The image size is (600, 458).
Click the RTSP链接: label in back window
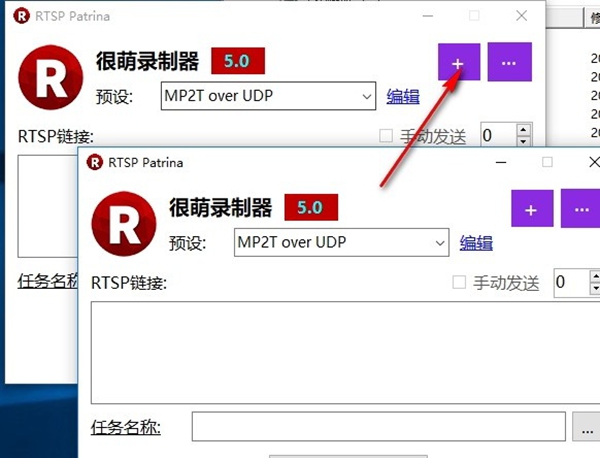(56, 136)
